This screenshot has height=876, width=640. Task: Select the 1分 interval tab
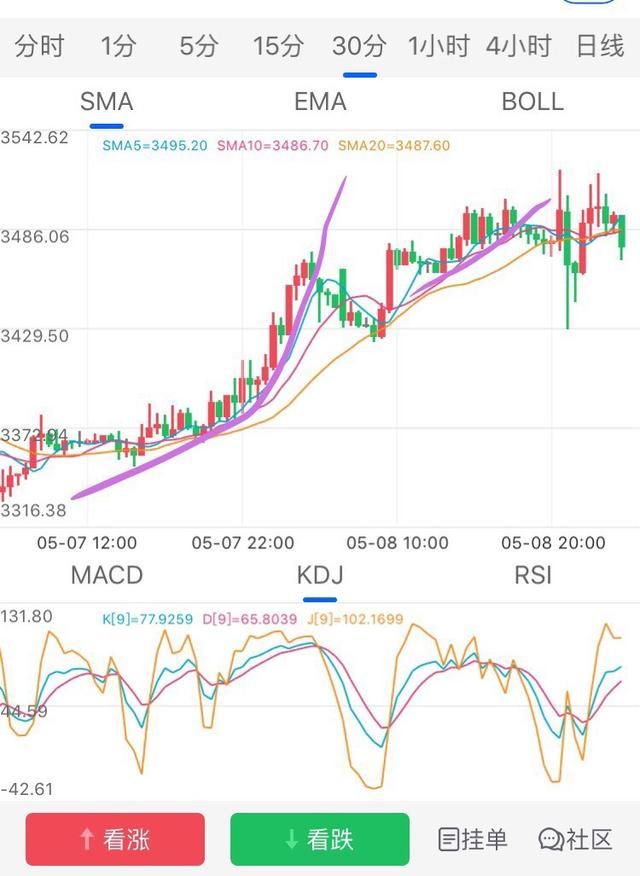tap(118, 46)
